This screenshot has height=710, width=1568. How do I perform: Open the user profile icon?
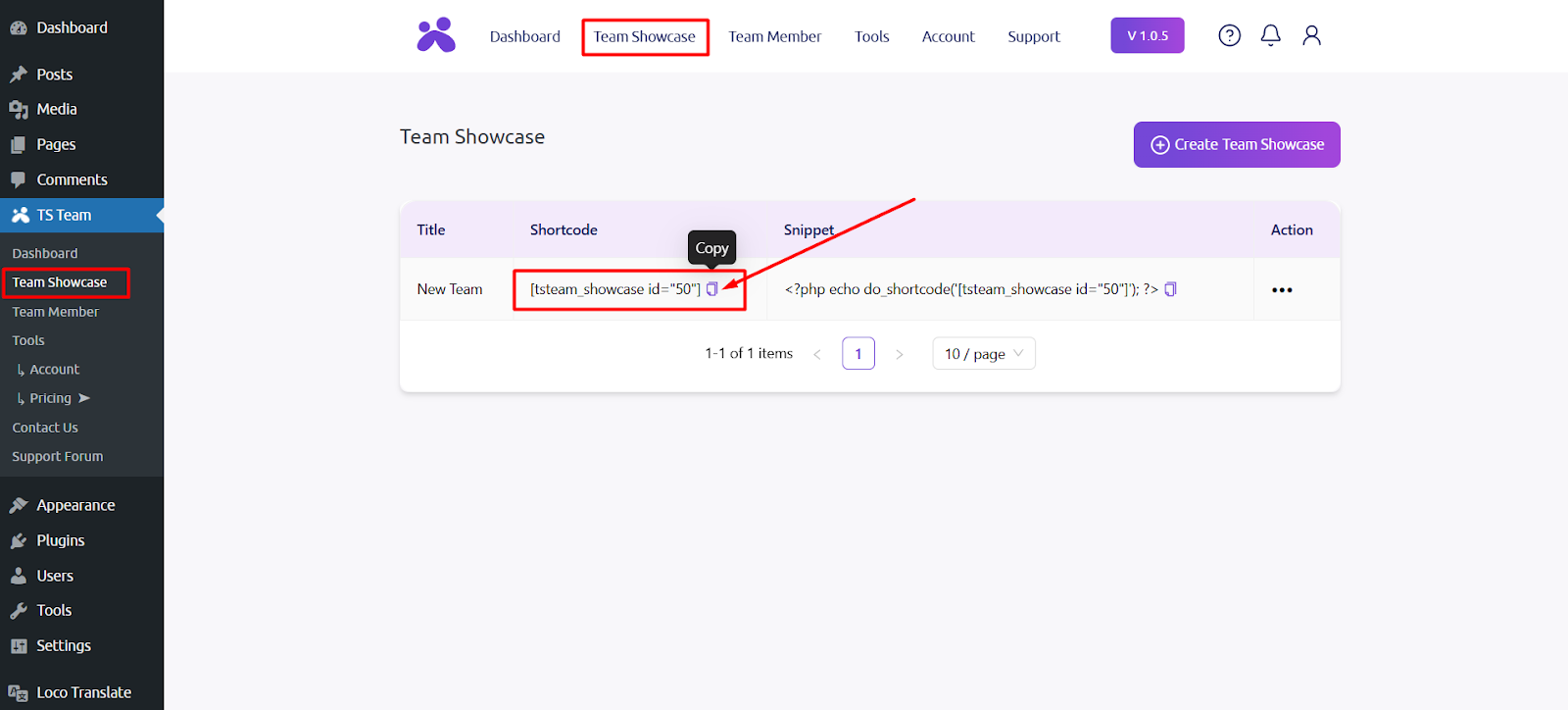pyautogui.click(x=1311, y=36)
